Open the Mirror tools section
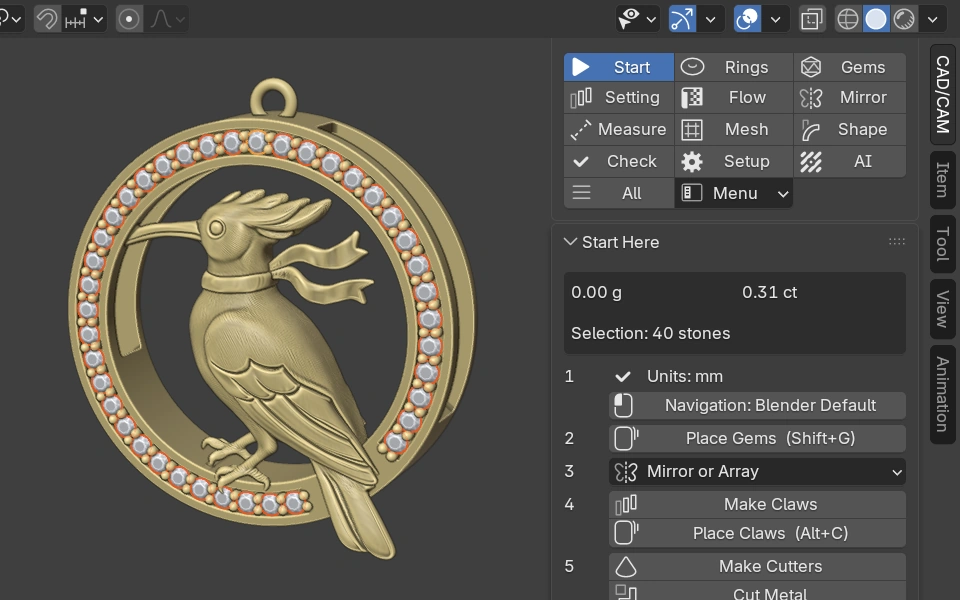This screenshot has width=960, height=600. [850, 98]
